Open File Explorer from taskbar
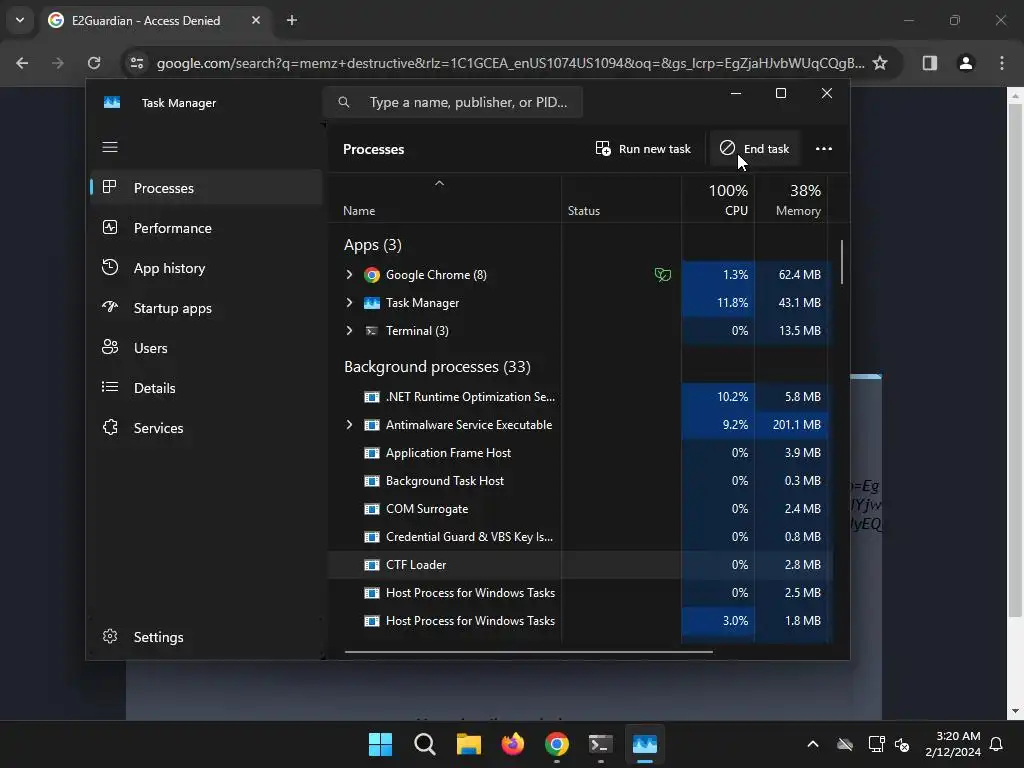Image resolution: width=1024 pixels, height=768 pixels. [x=468, y=744]
